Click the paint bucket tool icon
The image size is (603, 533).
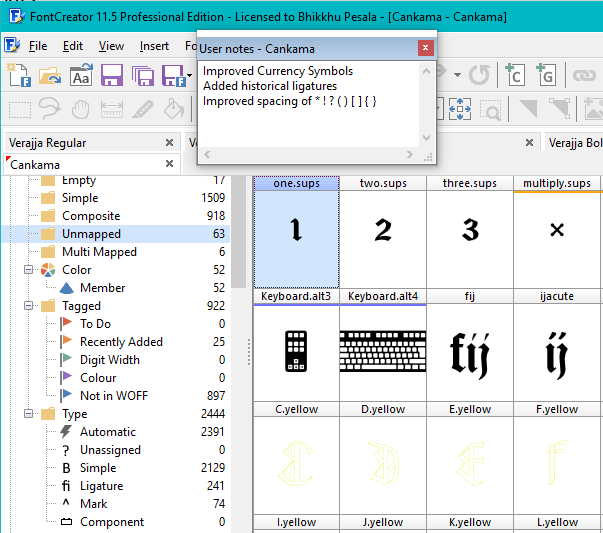pyautogui.click(x=174, y=108)
